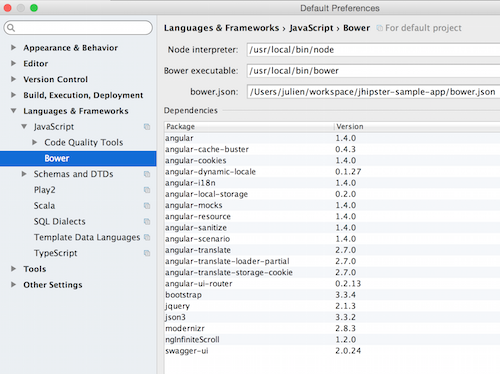Viewport: 500px width, 374px height.
Task: Select the 'ngInfiniteScroll' package row
Action: (x=332, y=339)
